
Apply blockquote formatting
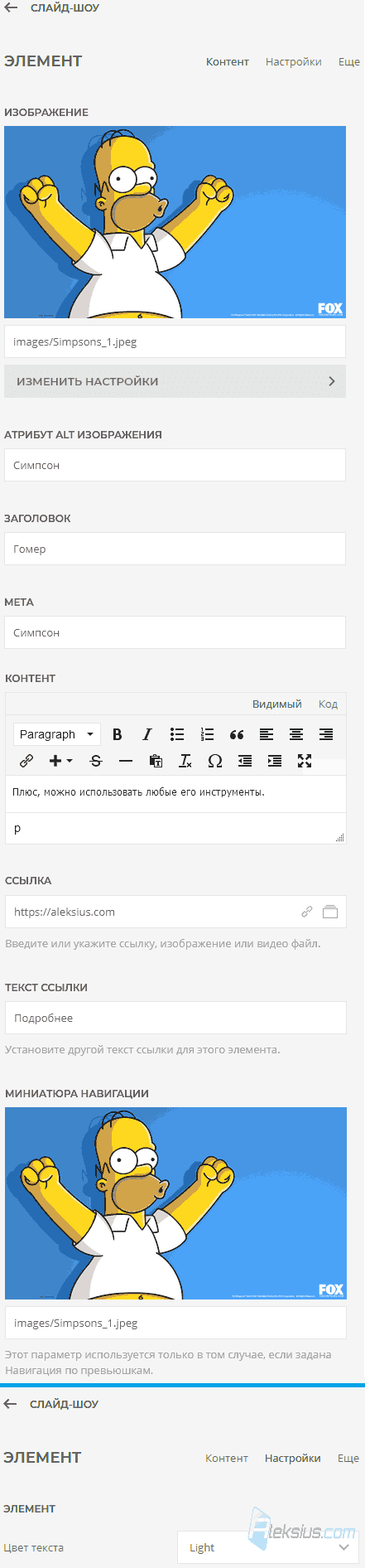237,734
